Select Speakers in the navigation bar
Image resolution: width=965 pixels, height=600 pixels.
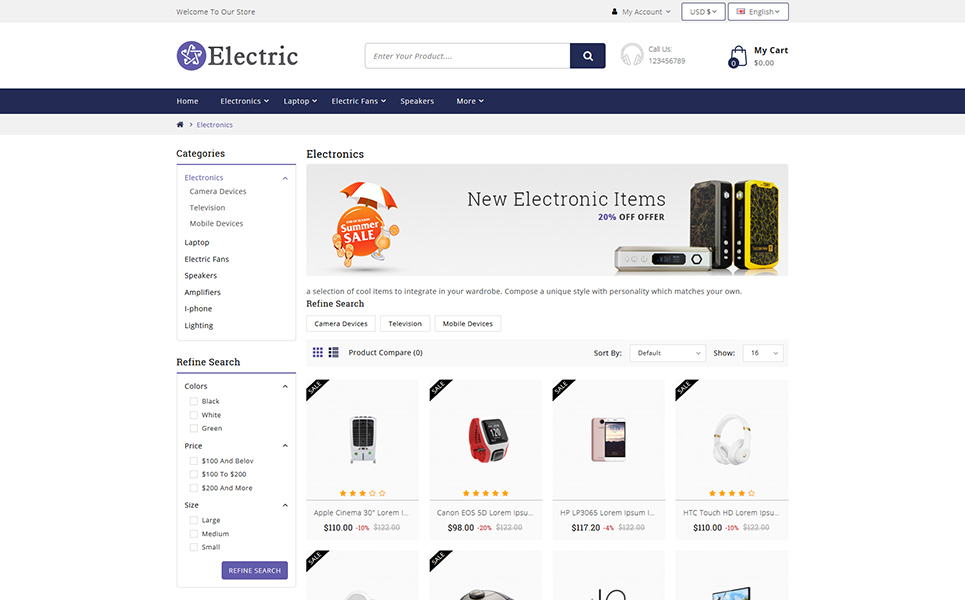point(417,101)
